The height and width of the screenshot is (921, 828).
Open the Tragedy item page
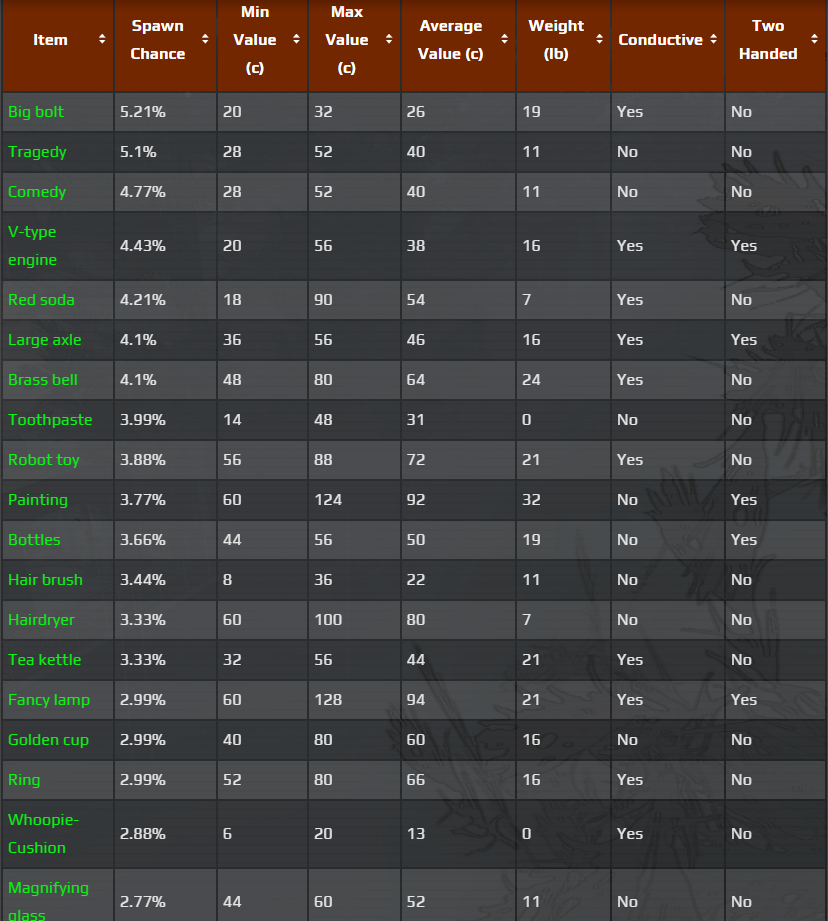pos(37,152)
